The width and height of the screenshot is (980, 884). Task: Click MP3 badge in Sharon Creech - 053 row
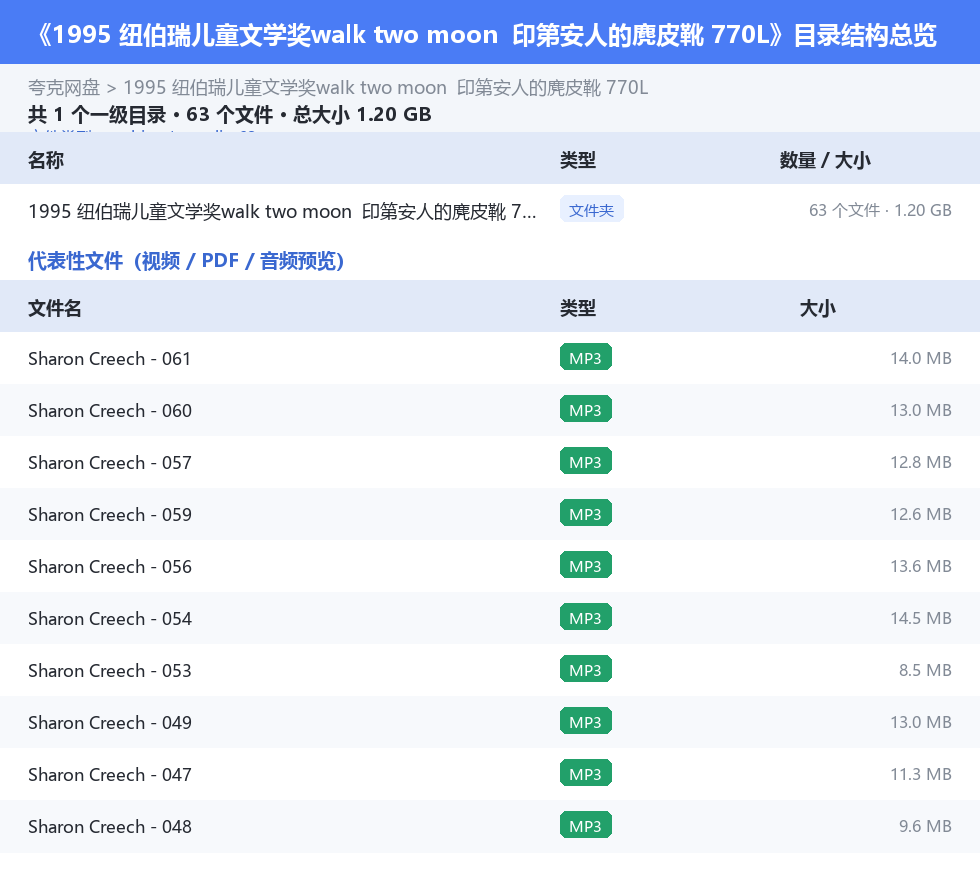tap(586, 669)
